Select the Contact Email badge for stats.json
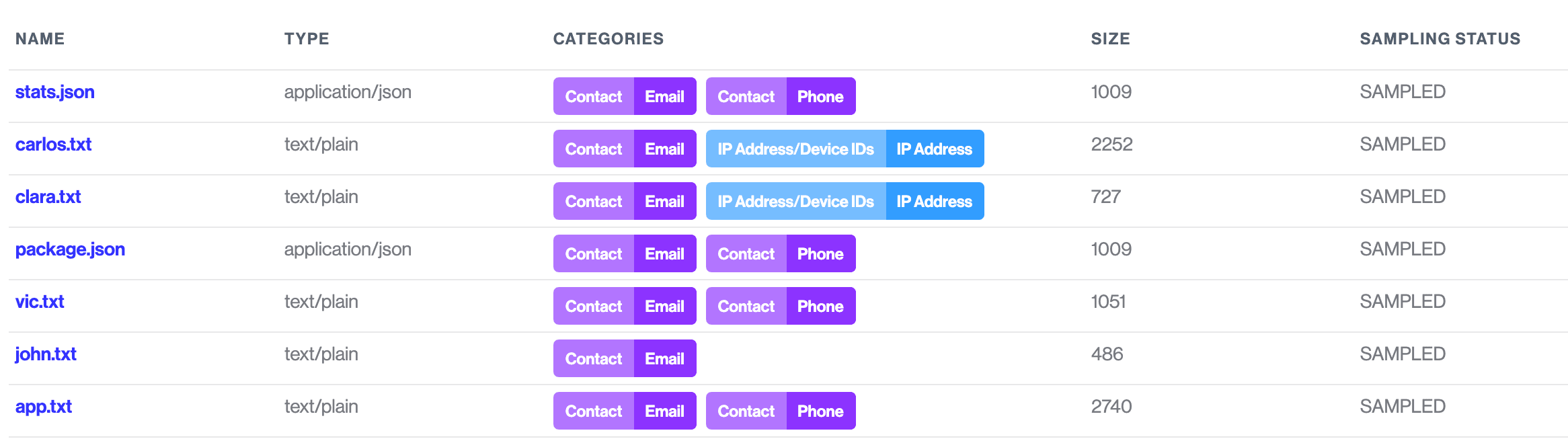Screen dimensions: 1568x441 click(x=624, y=96)
